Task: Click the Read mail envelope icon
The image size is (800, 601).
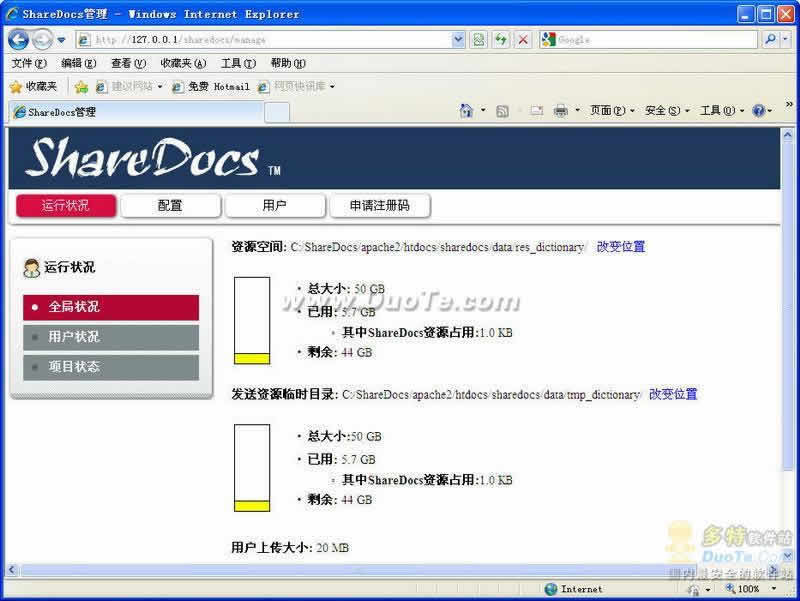Action: [537, 111]
